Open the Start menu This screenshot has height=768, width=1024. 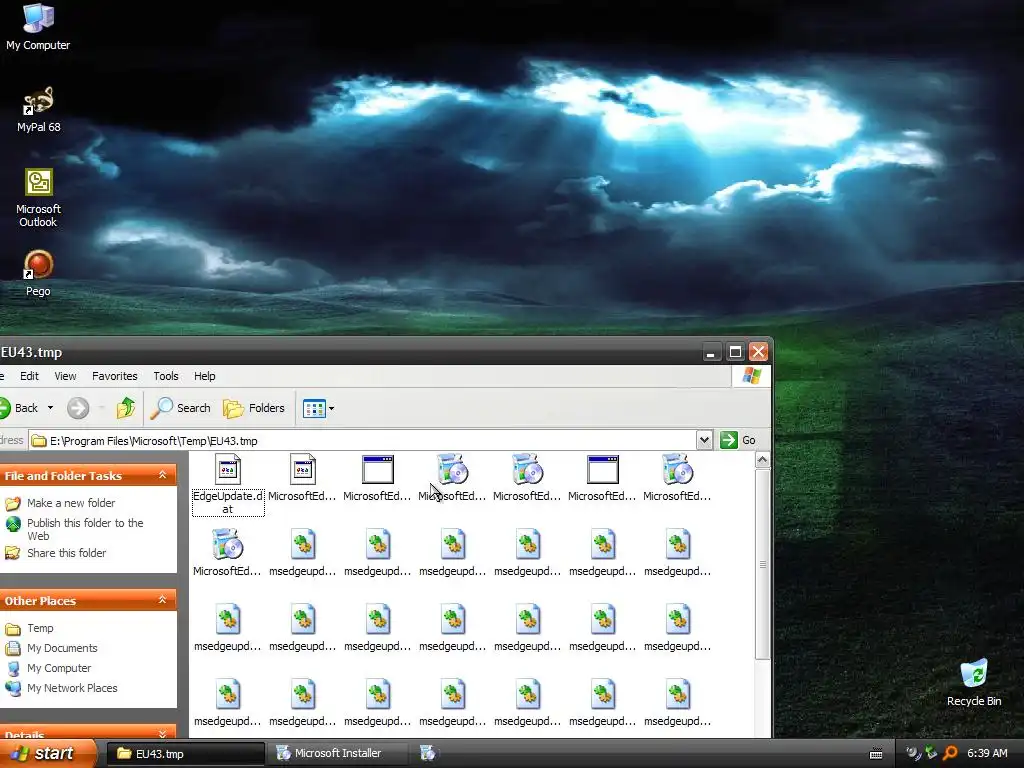[x=47, y=754]
